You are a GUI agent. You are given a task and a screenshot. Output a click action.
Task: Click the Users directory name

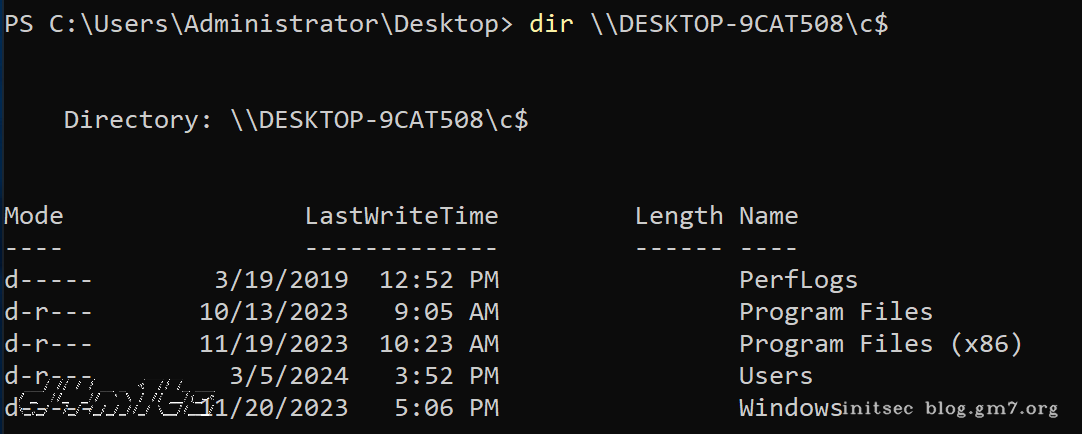(775, 376)
